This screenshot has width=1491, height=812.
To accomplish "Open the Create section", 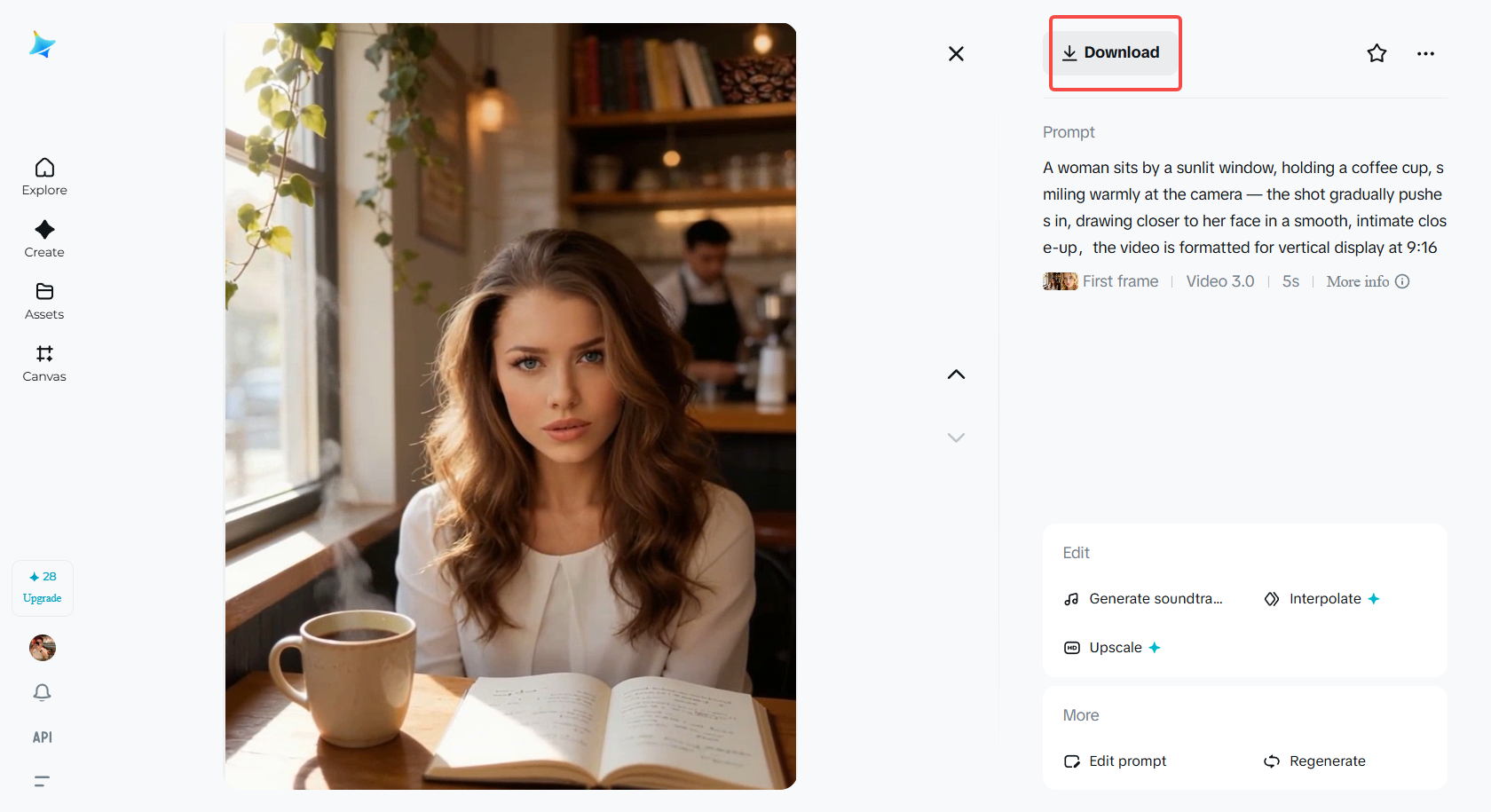I will (x=44, y=239).
